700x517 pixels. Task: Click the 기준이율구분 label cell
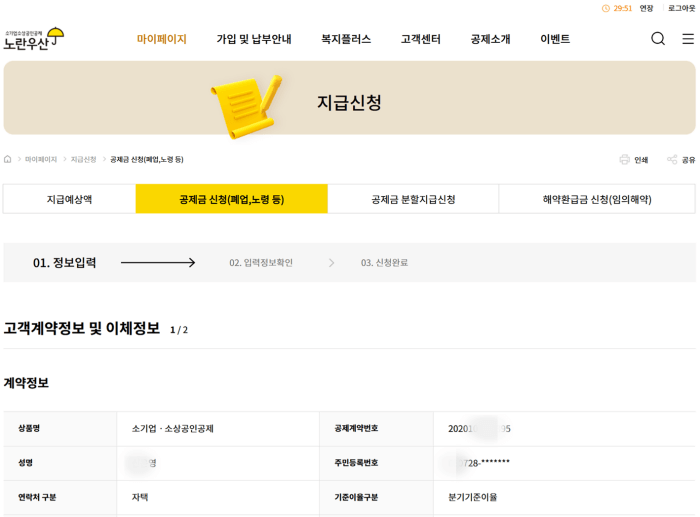[x=376, y=497]
